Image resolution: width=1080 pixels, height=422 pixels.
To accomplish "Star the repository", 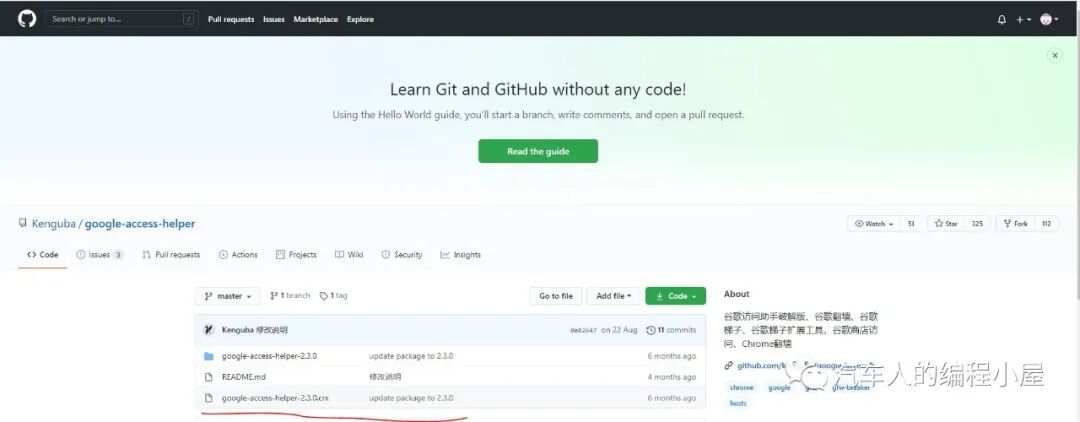I will click(x=946, y=224).
